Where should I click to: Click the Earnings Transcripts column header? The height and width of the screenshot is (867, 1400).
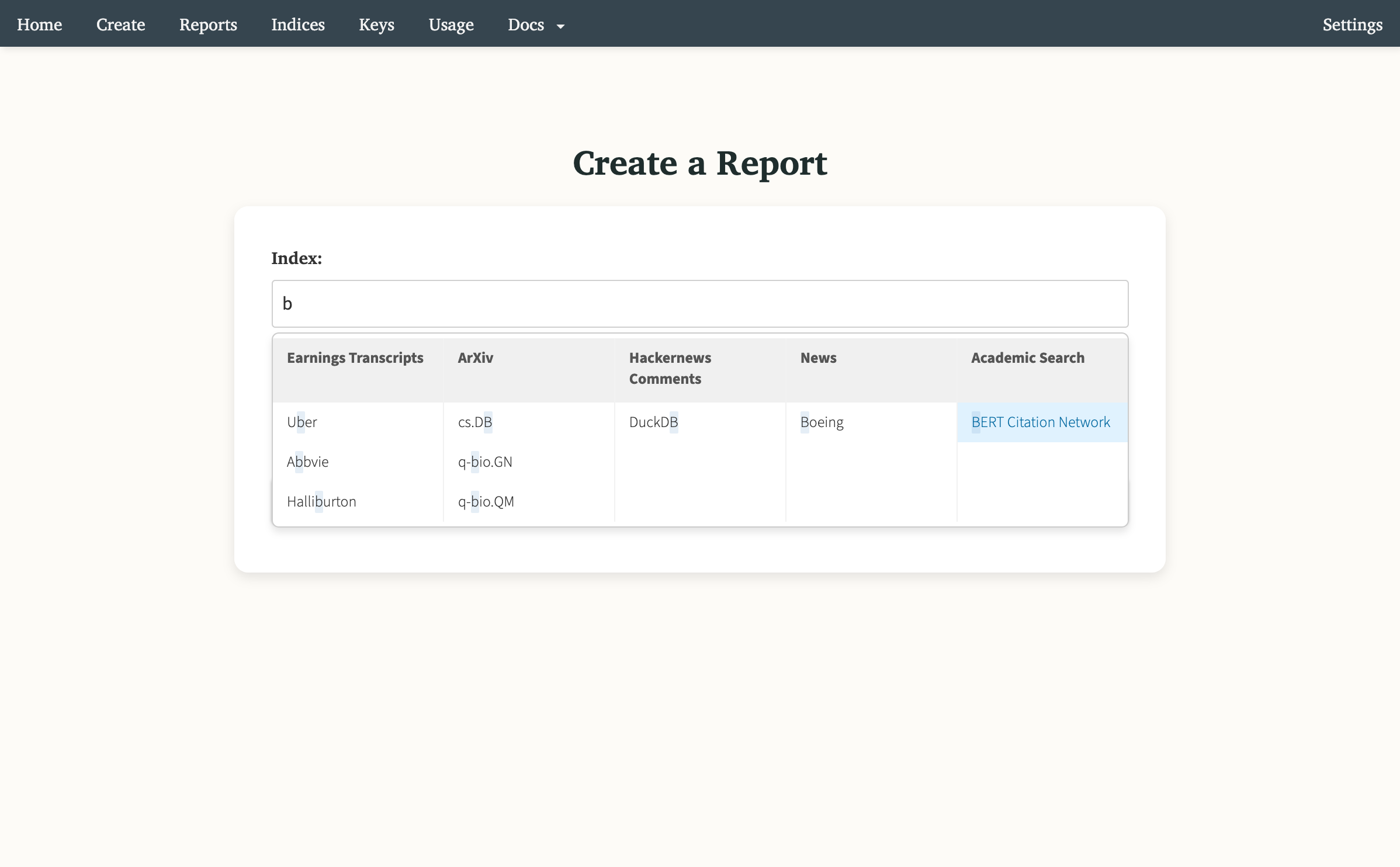click(x=355, y=358)
